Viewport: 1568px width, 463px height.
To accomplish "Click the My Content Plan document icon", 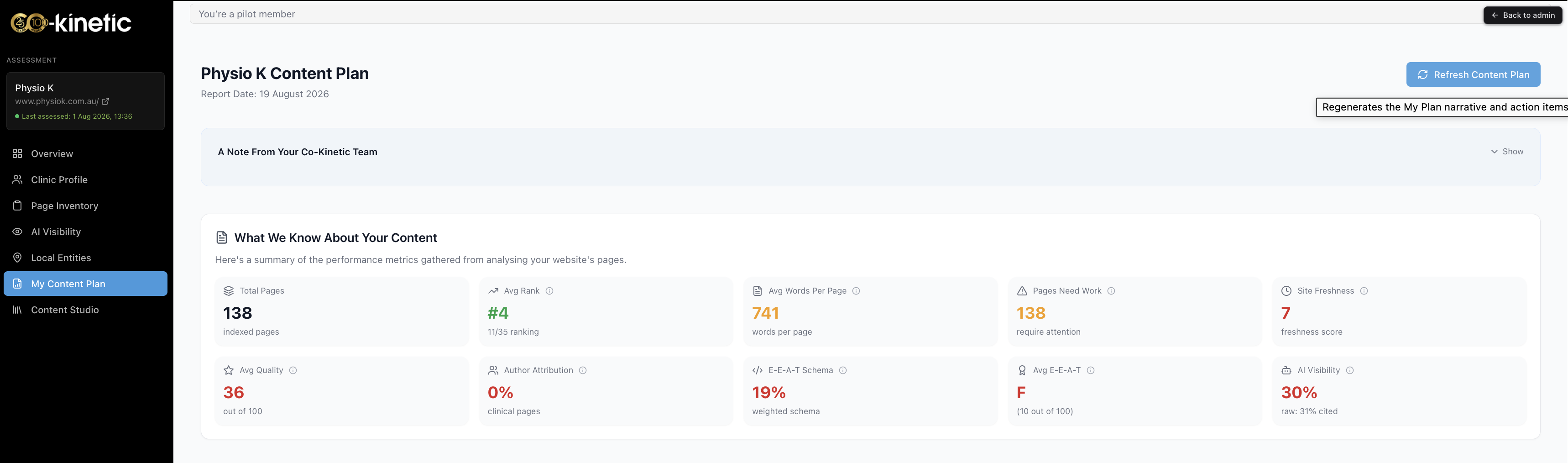I will 18,284.
